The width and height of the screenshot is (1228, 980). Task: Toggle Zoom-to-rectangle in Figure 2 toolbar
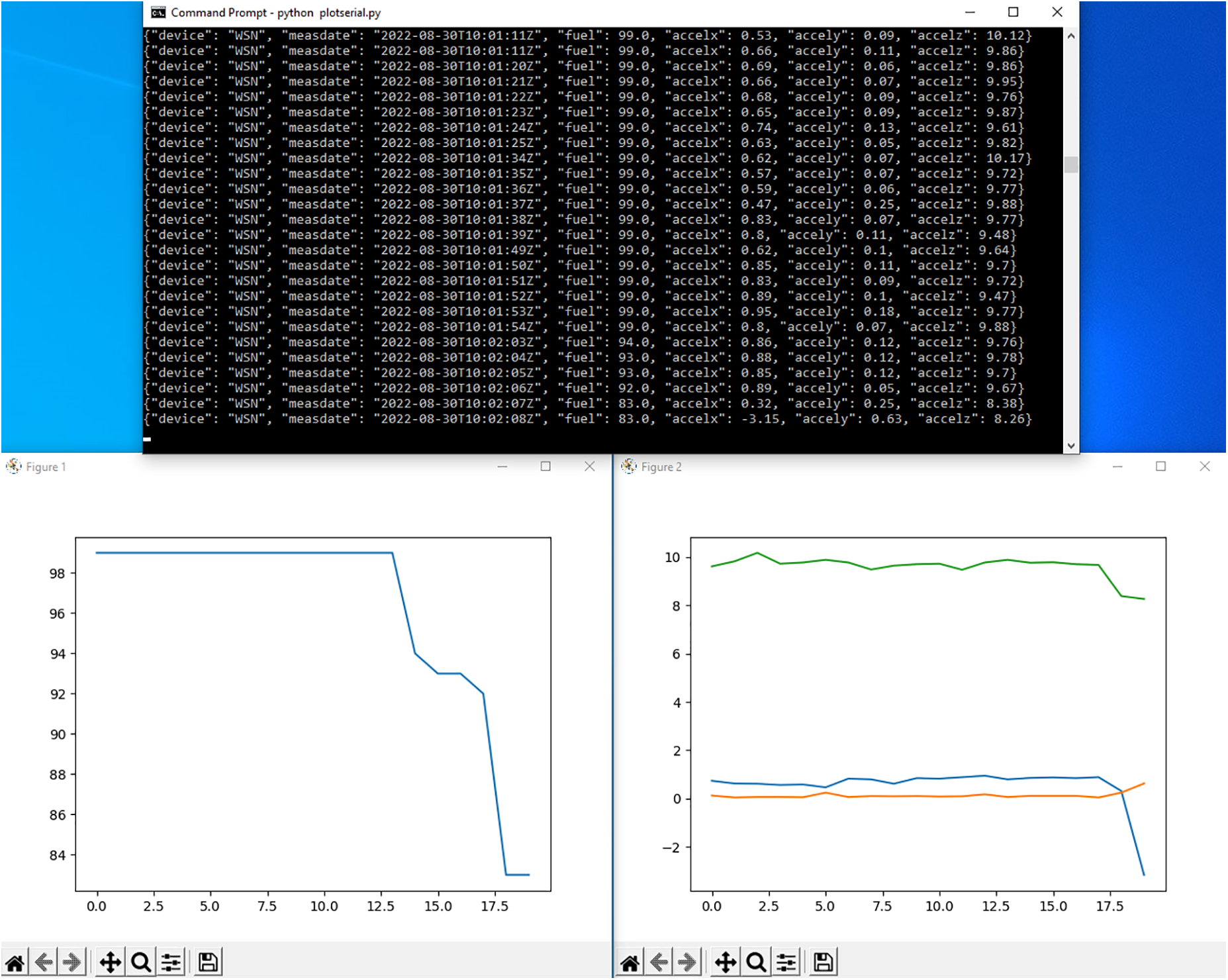[x=756, y=962]
